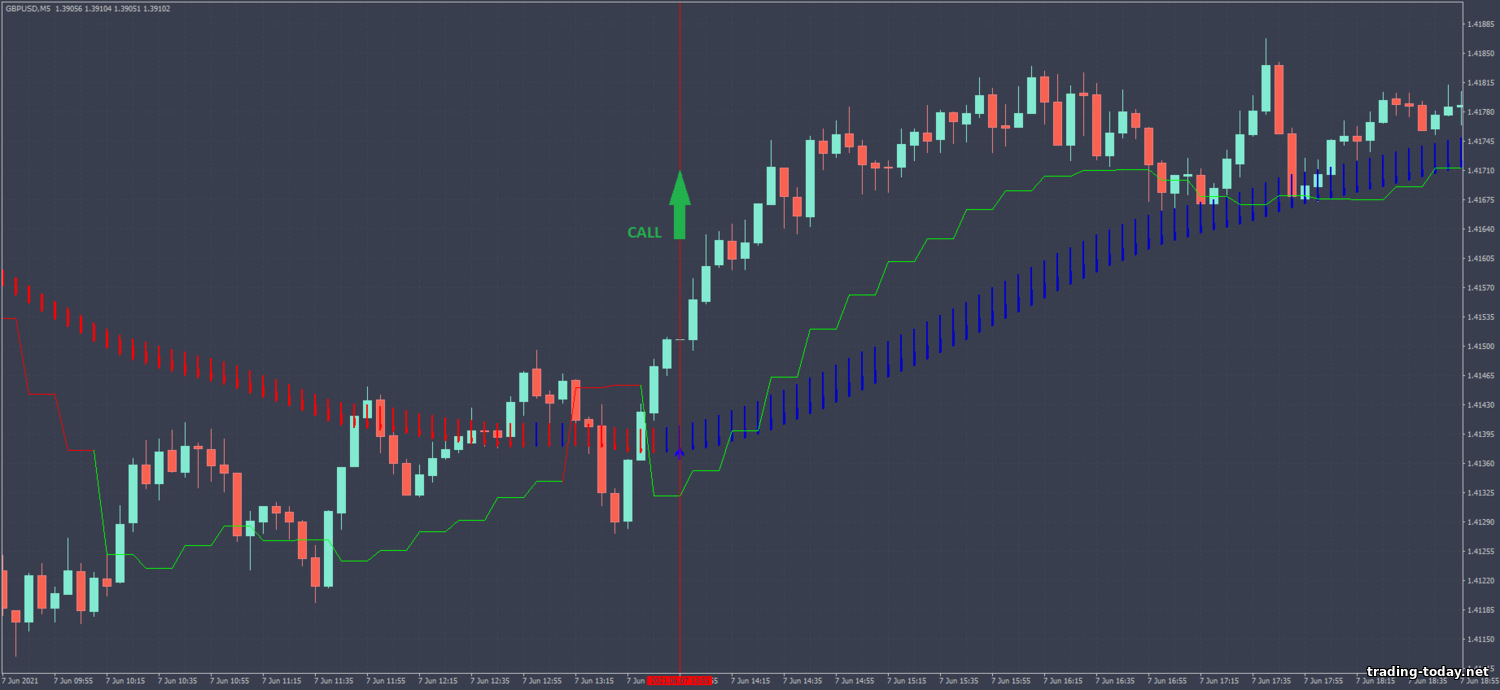Click the 1.41360 price axis label
Image resolution: width=1500 pixels, height=690 pixels.
pos(1482,463)
